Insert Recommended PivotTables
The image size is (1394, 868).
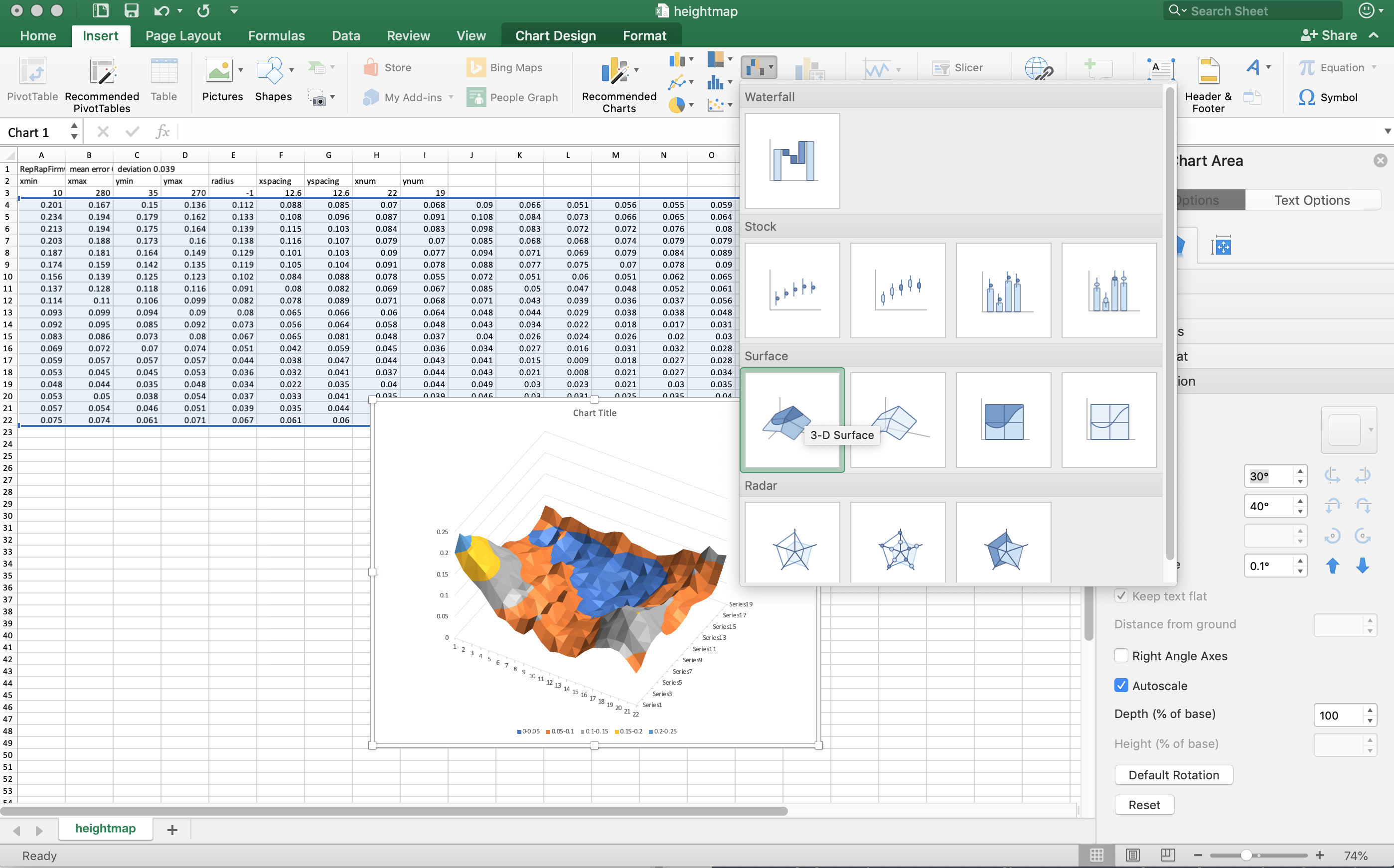point(102,85)
